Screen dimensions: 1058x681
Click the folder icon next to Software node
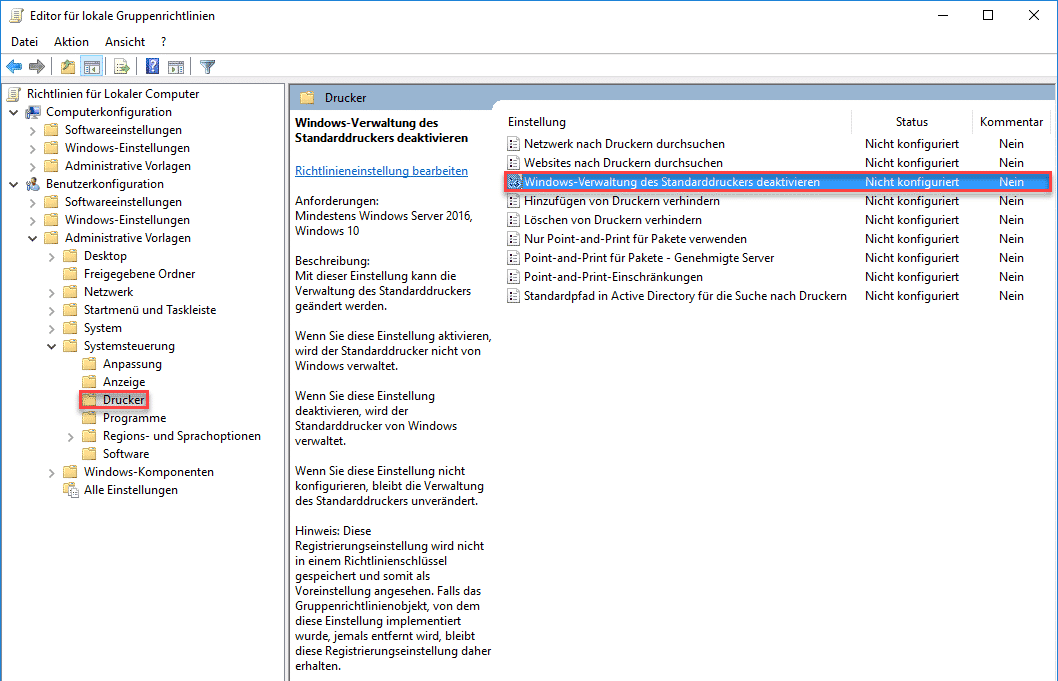point(89,454)
